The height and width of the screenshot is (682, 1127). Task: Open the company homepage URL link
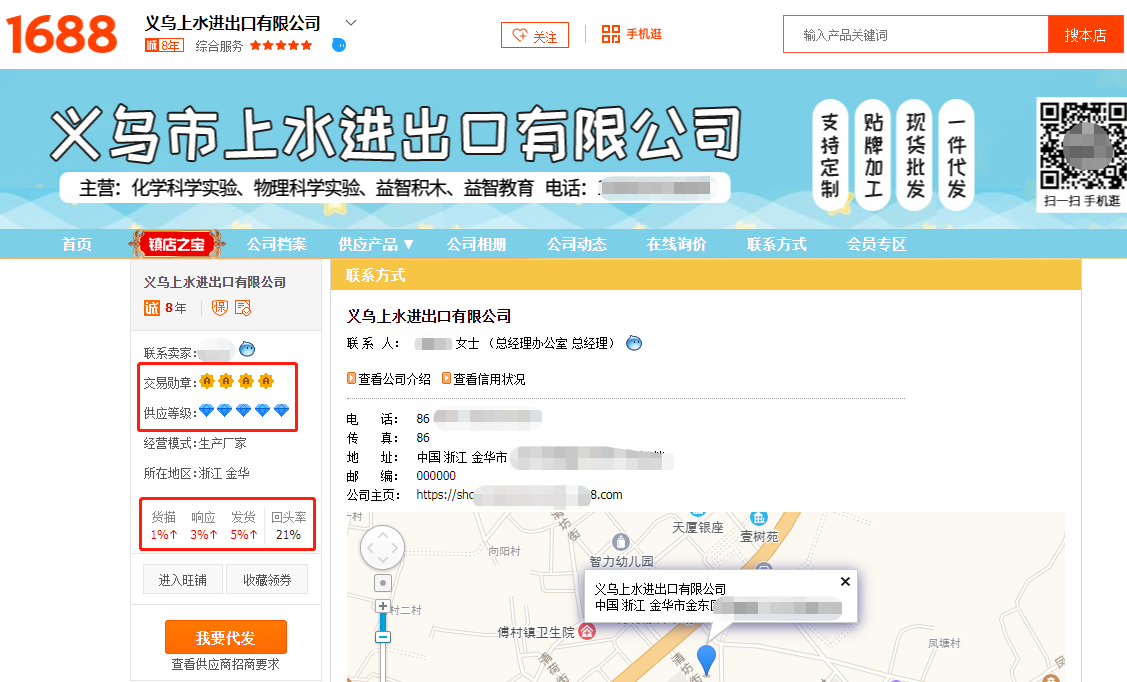tap(519, 494)
